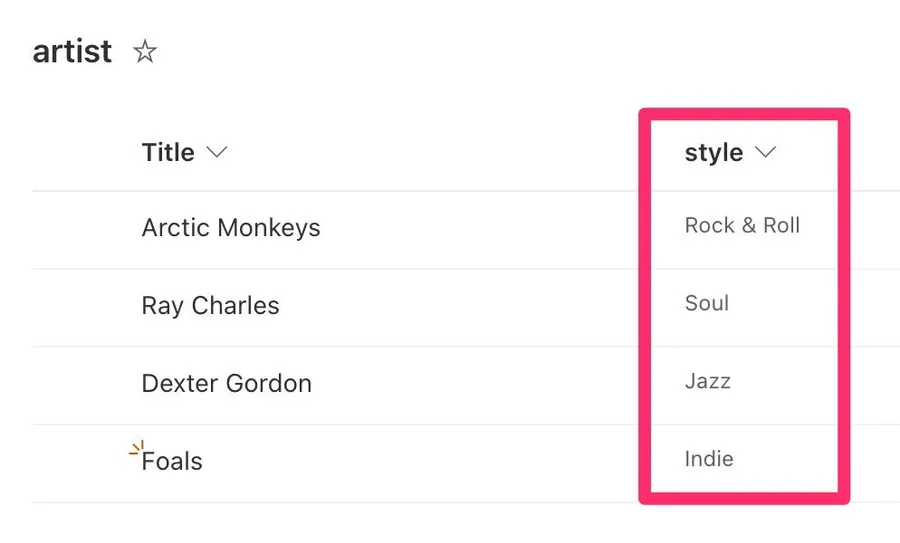The height and width of the screenshot is (543, 900).
Task: Select the Soul style cell
Action: coord(707,304)
